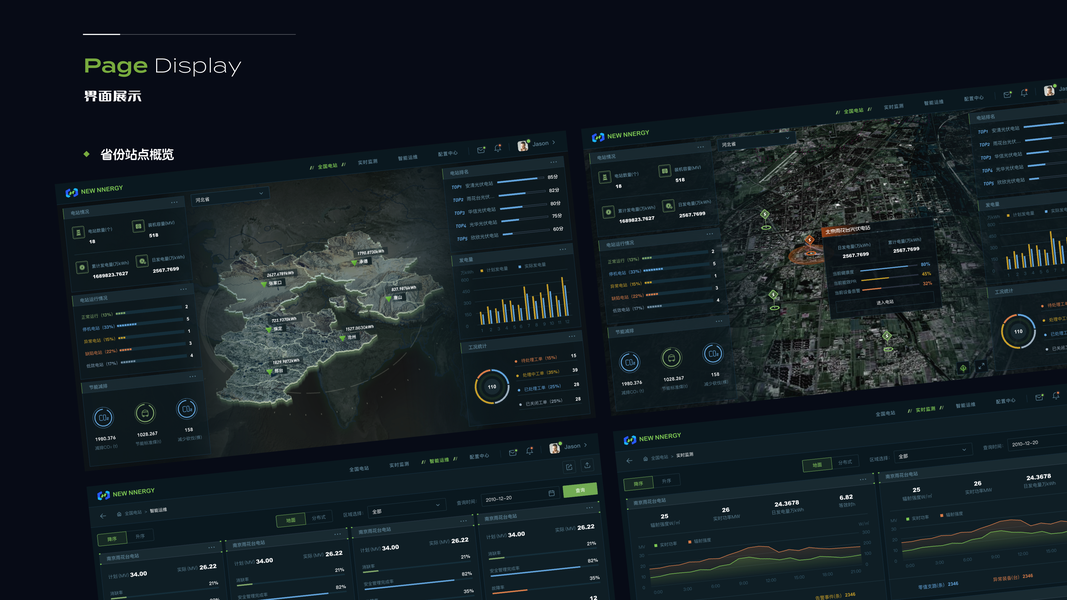Click the CO₂ ring icon above 1980.376 in province map dashboard
1067x600 pixels.
(103, 417)
